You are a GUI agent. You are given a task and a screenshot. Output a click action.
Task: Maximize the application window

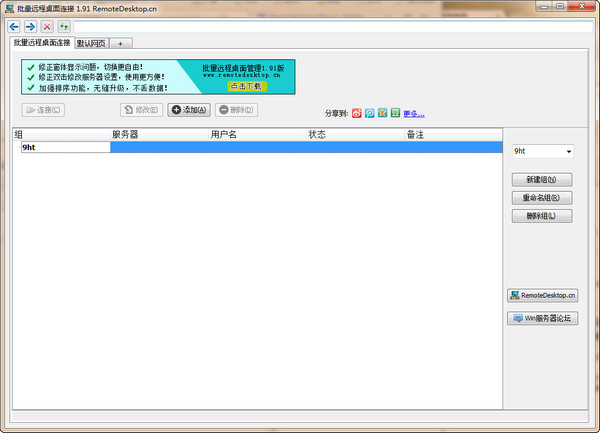[560, 7]
